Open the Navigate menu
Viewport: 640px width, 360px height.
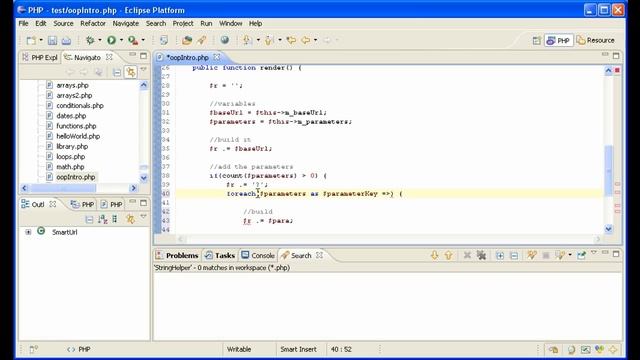click(x=126, y=23)
